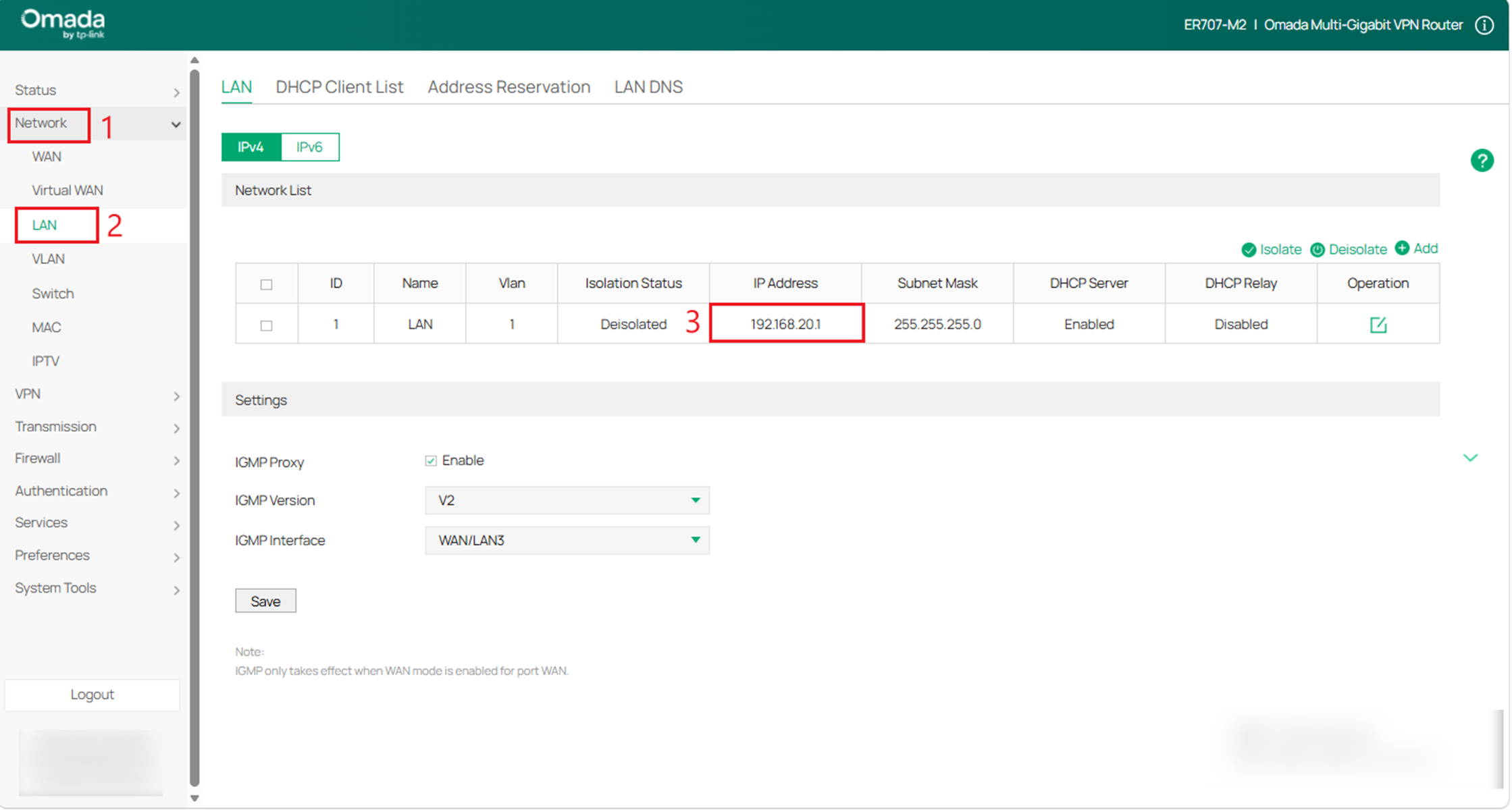Click the Isolate icon above the network list
Image resolution: width=1512 pixels, height=812 pixels.
pos(1249,249)
